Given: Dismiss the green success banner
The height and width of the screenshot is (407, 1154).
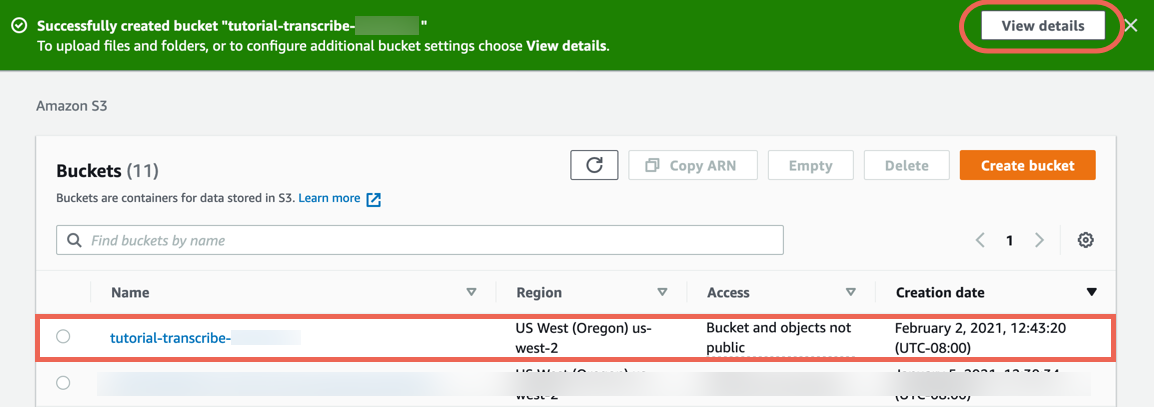Looking at the screenshot, I should 1132,26.
